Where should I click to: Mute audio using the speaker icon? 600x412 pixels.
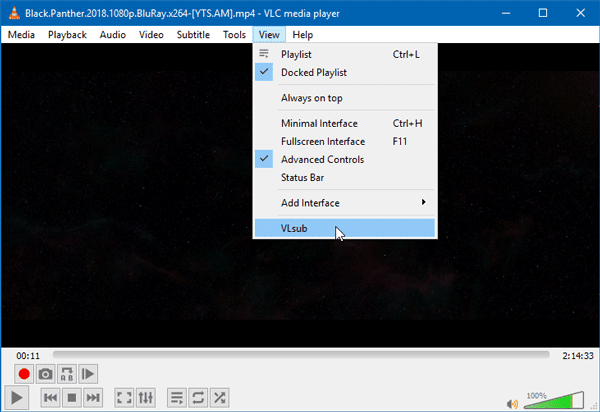(512, 403)
